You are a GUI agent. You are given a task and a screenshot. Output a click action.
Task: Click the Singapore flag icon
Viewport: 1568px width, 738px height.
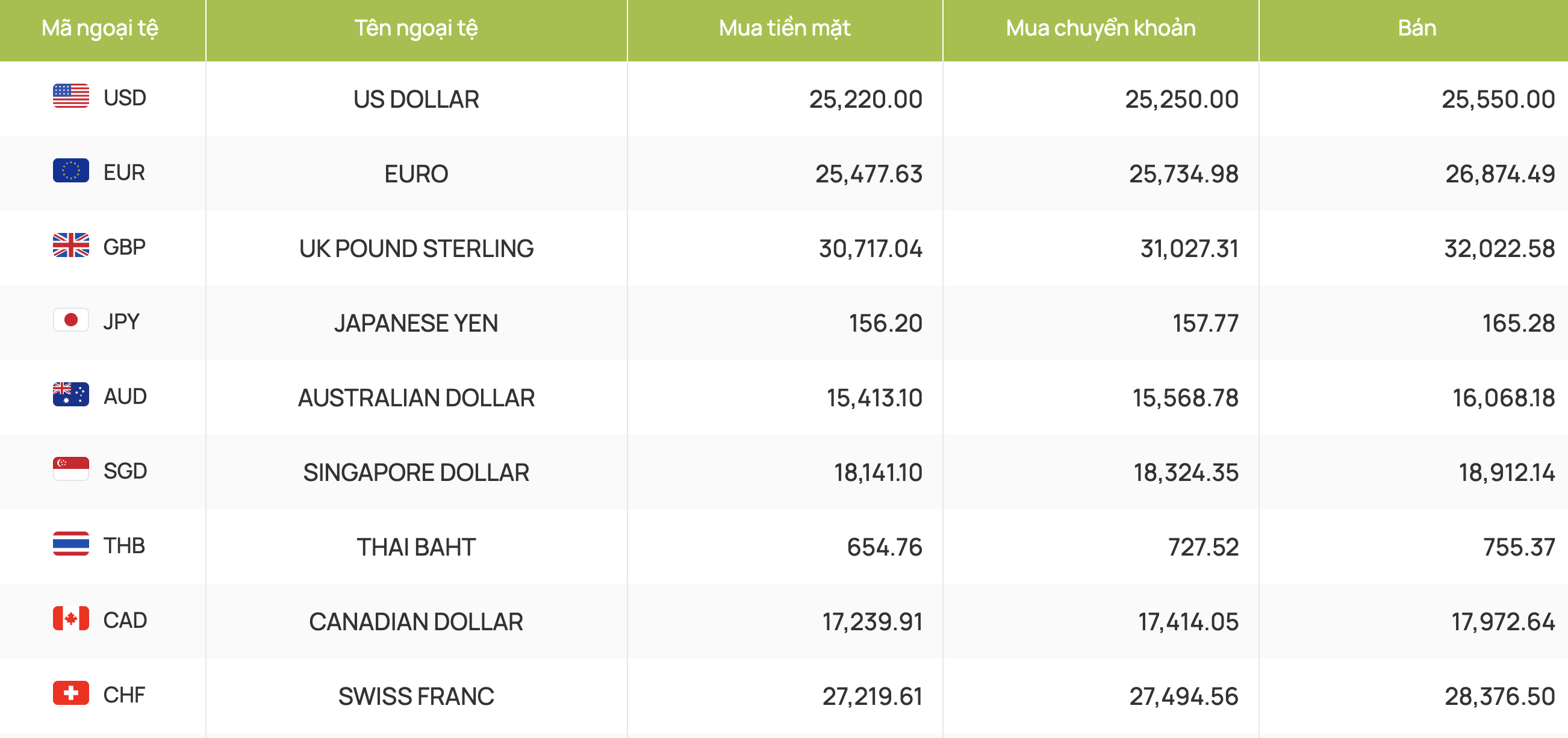click(70, 470)
